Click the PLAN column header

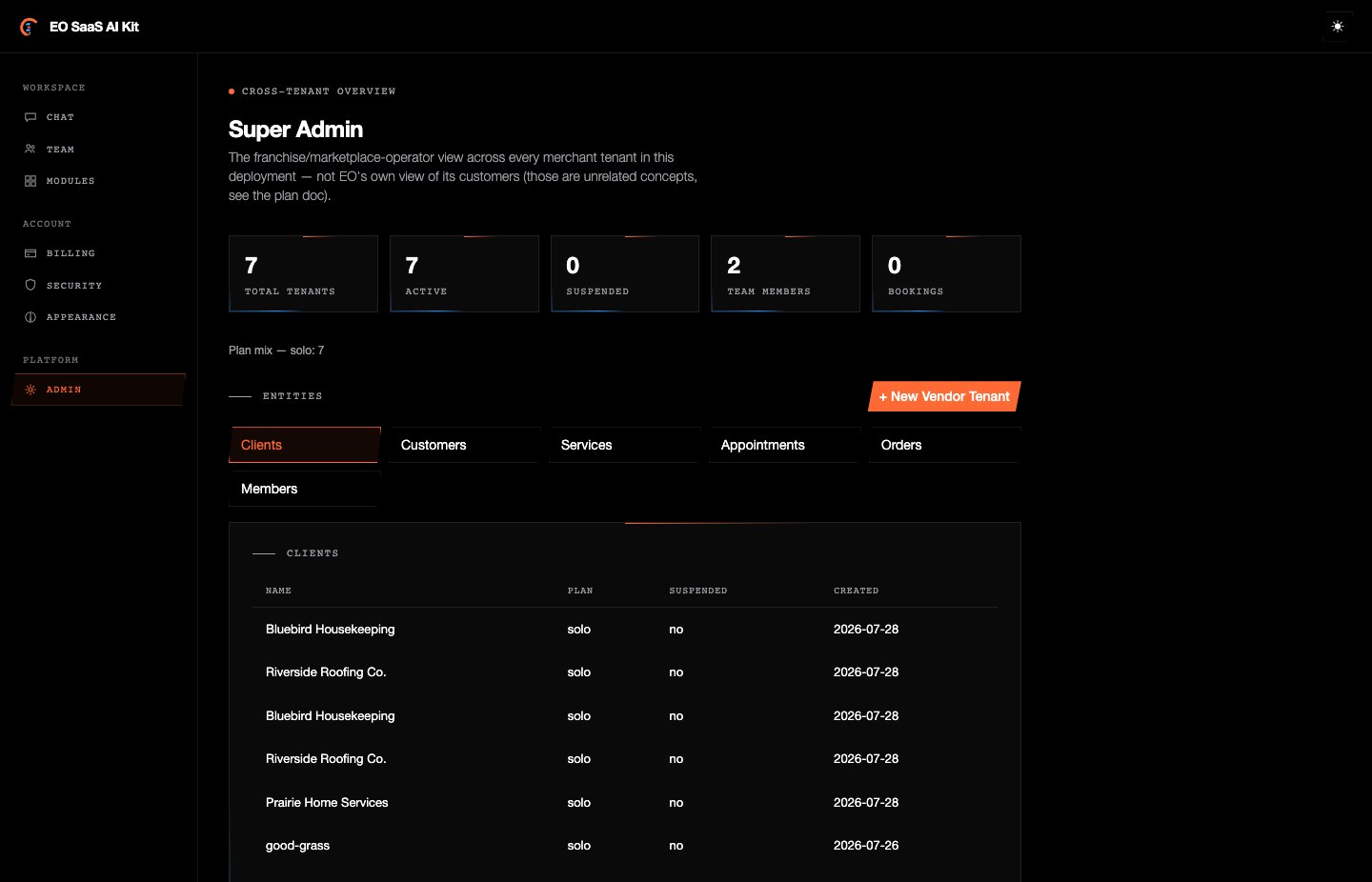click(x=580, y=591)
